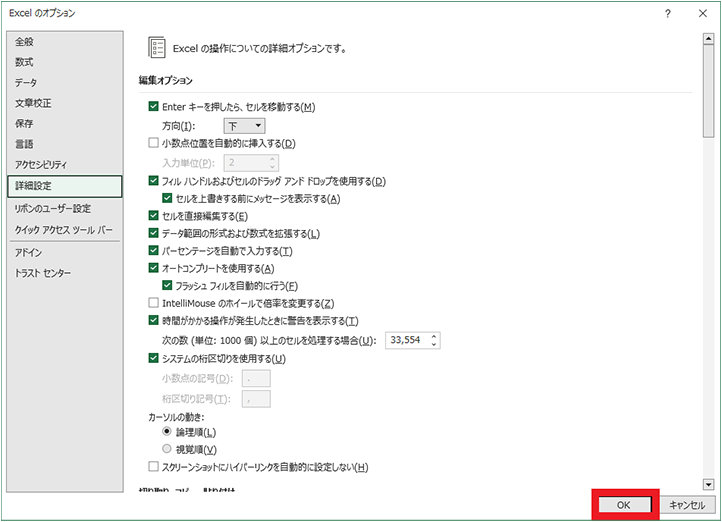Viewport: 722px width, 522px height.
Task: Toggle オートコンプリートを使用する checkbox
Action: 153,268
